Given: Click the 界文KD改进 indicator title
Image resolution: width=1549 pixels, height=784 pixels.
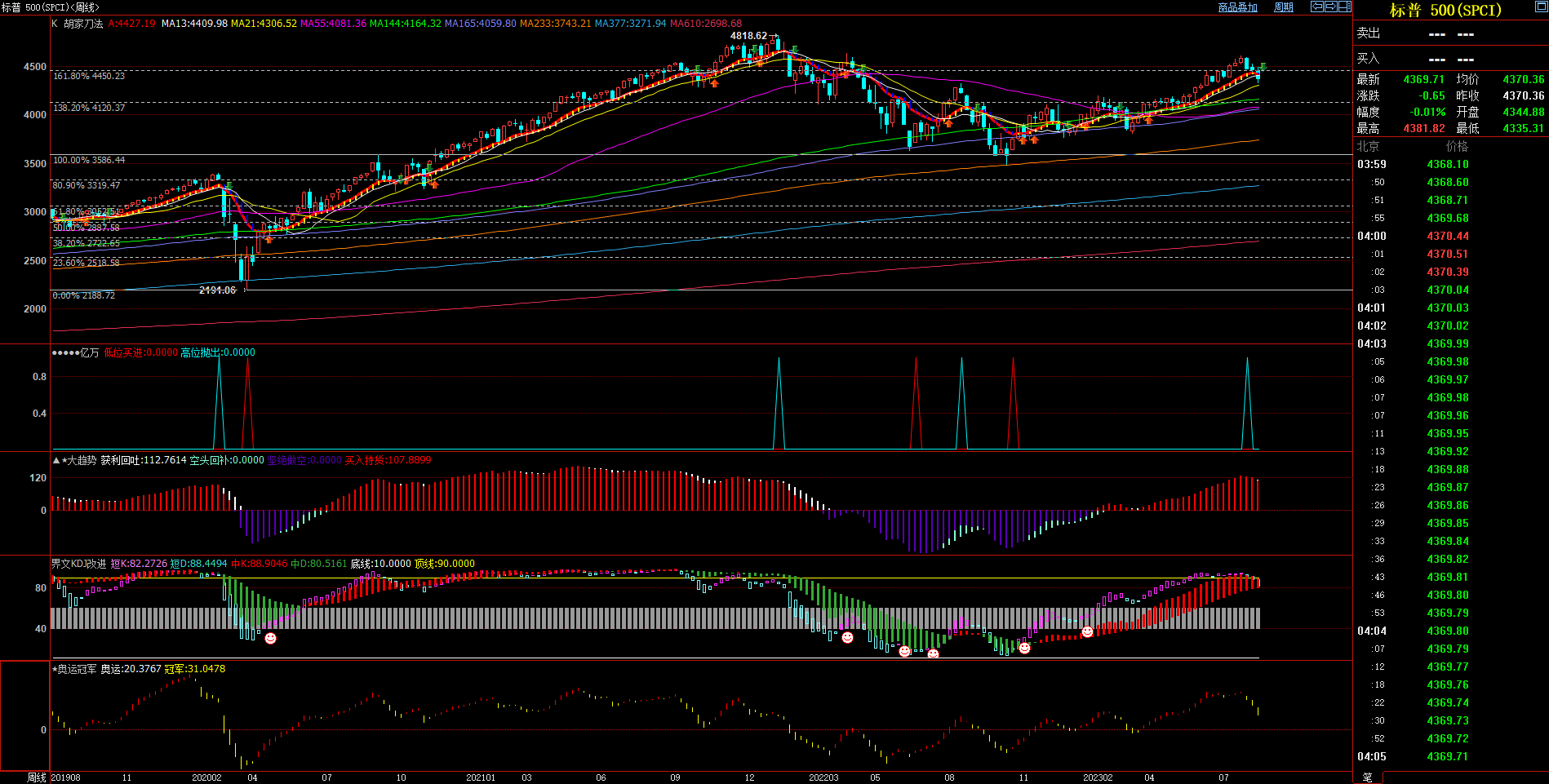Looking at the screenshot, I should pyautogui.click(x=78, y=564).
